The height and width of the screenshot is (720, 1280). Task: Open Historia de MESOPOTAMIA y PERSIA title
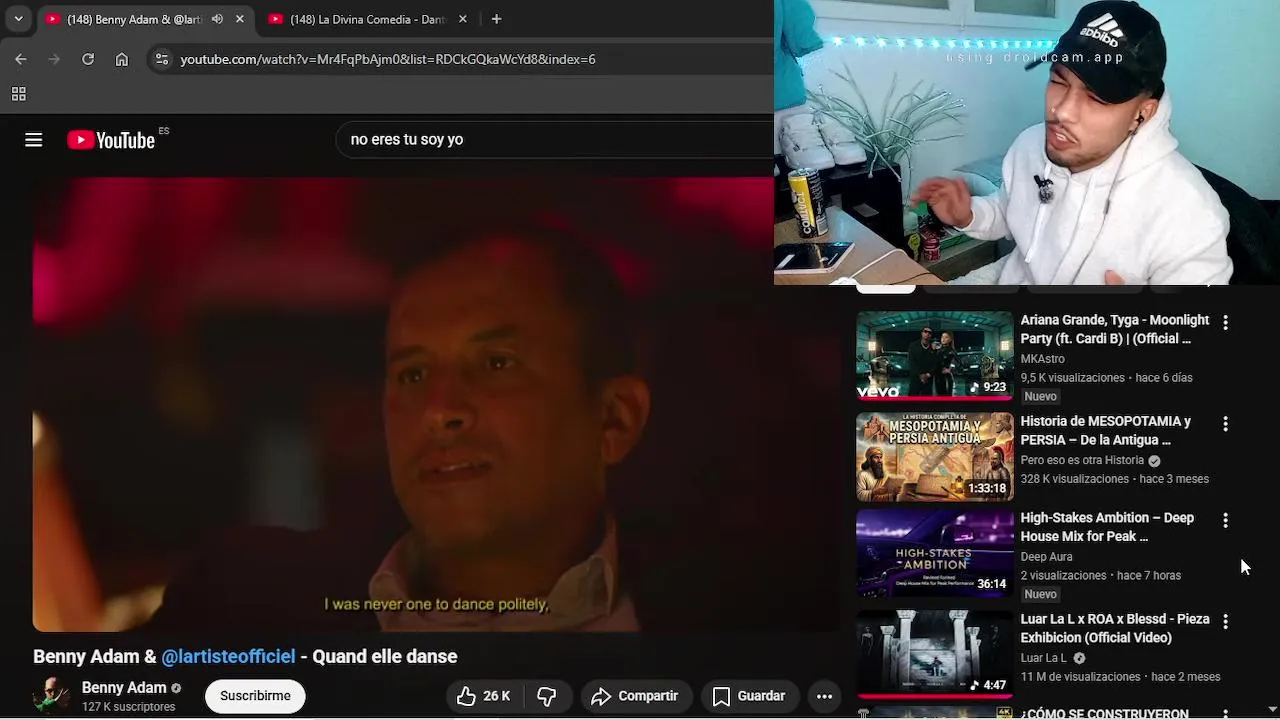[x=1106, y=430]
